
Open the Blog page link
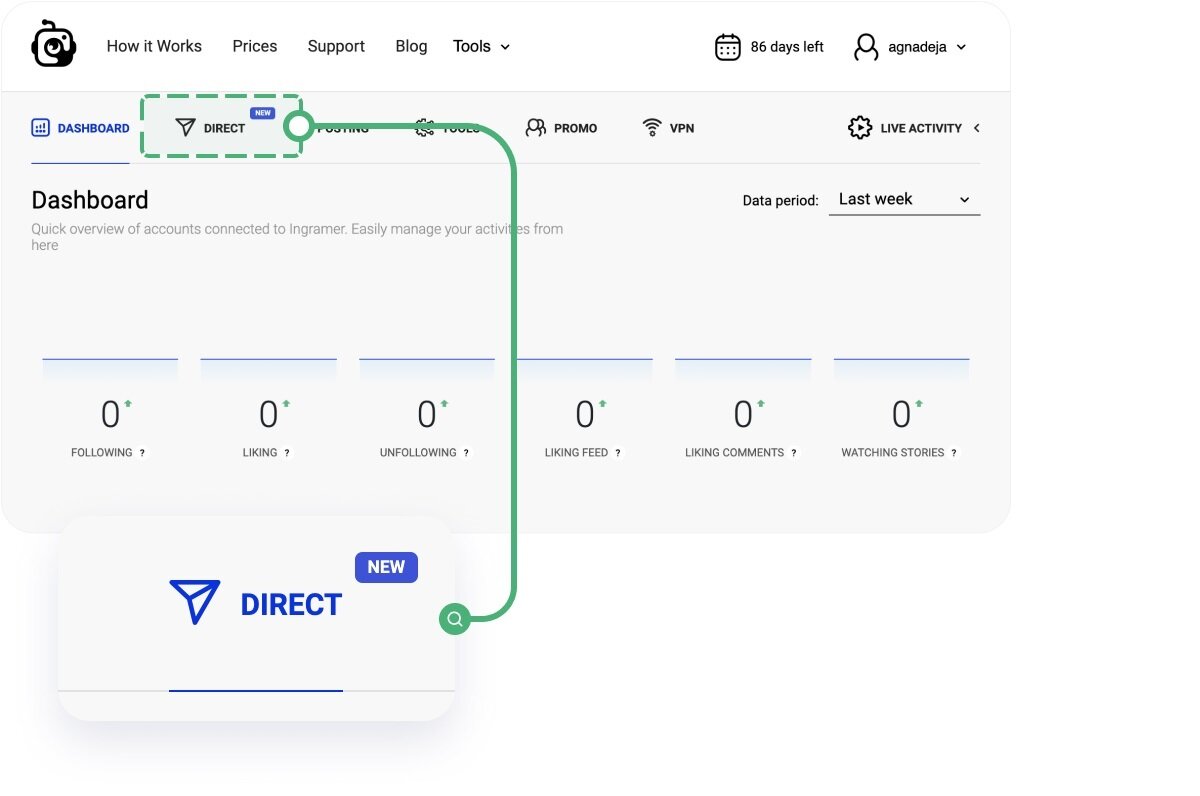coord(411,46)
